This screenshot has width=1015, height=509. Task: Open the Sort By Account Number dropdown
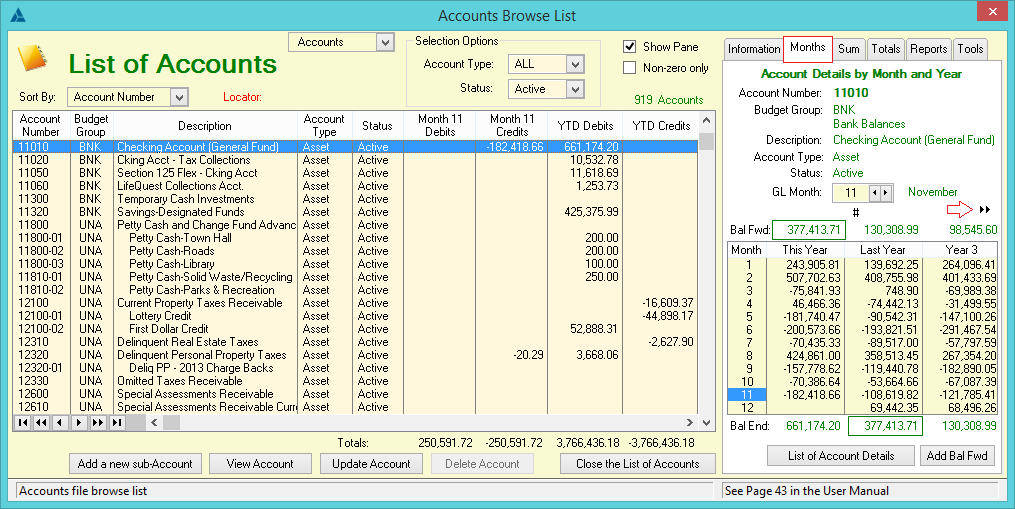point(179,97)
